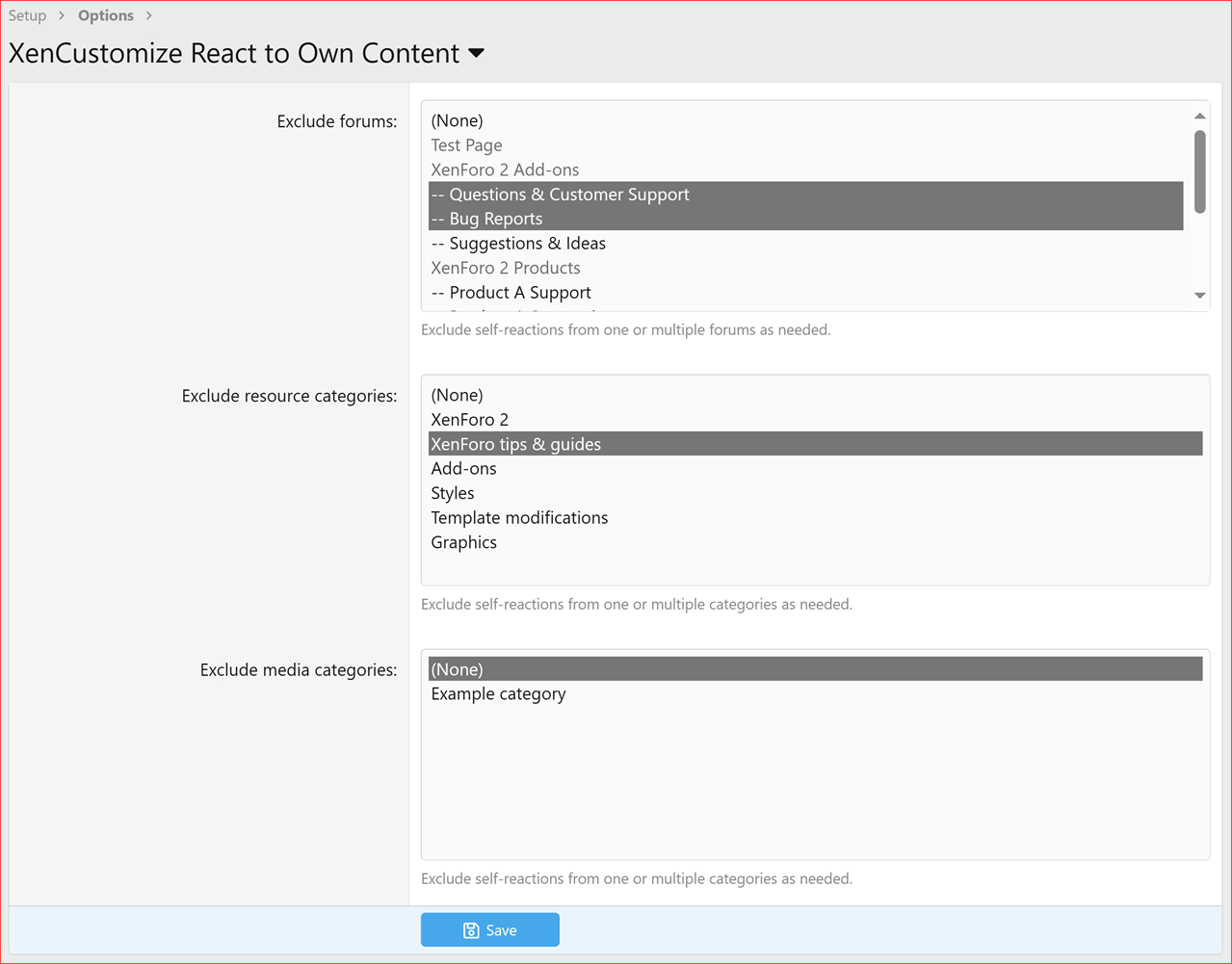Click the floppy disk icon on Save button
The width and height of the screenshot is (1232, 964).
(x=470, y=929)
